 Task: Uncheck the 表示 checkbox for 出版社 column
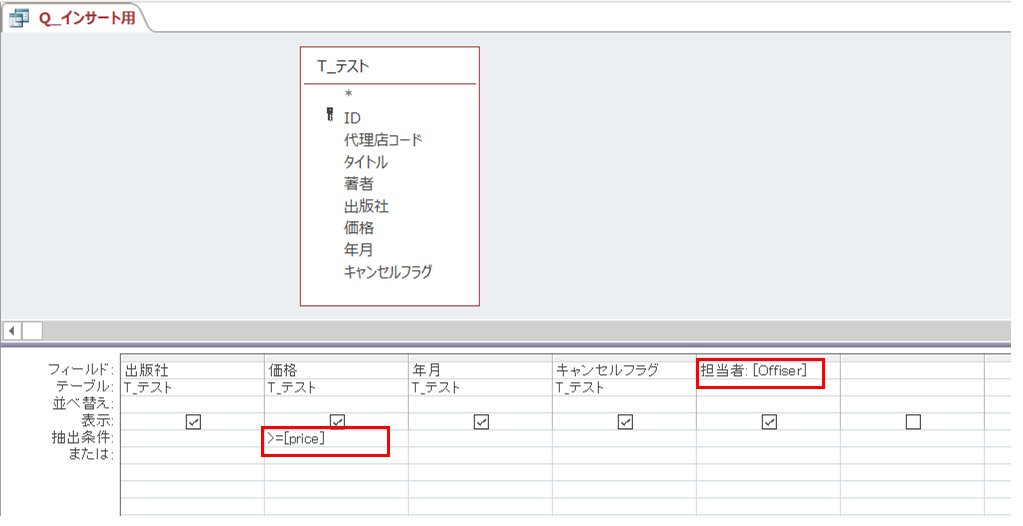click(x=193, y=422)
